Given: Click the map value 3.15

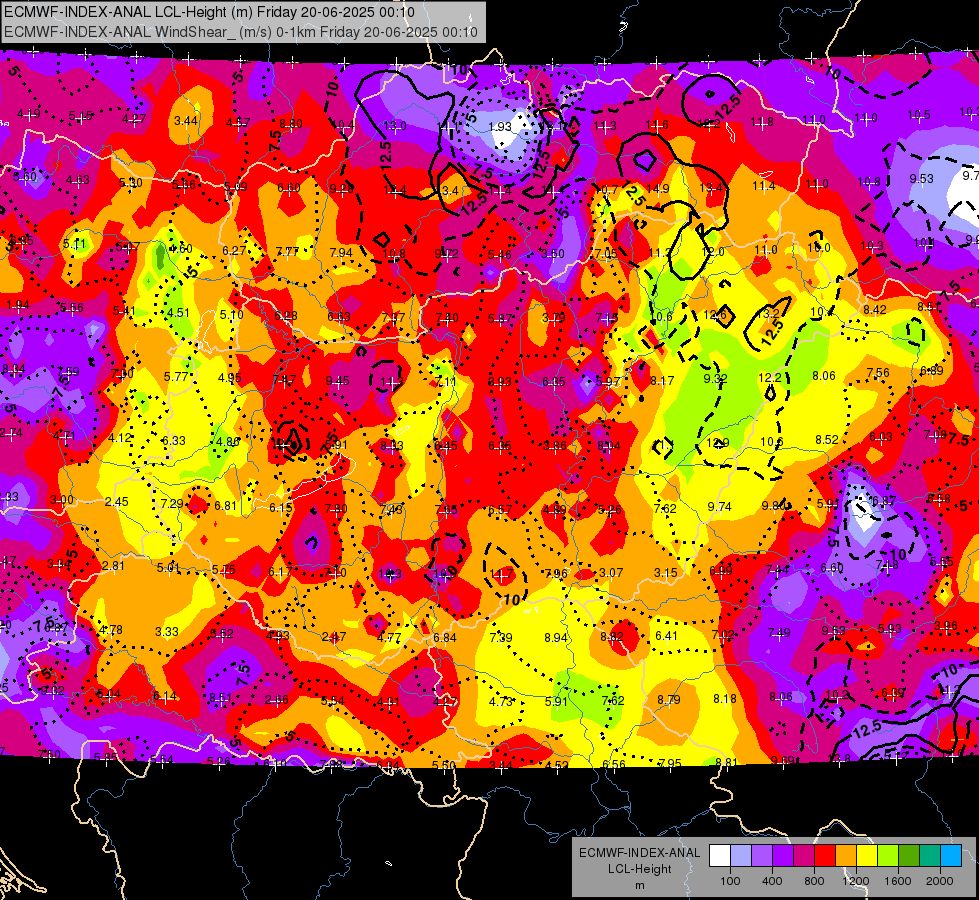Looking at the screenshot, I should tap(666, 572).
